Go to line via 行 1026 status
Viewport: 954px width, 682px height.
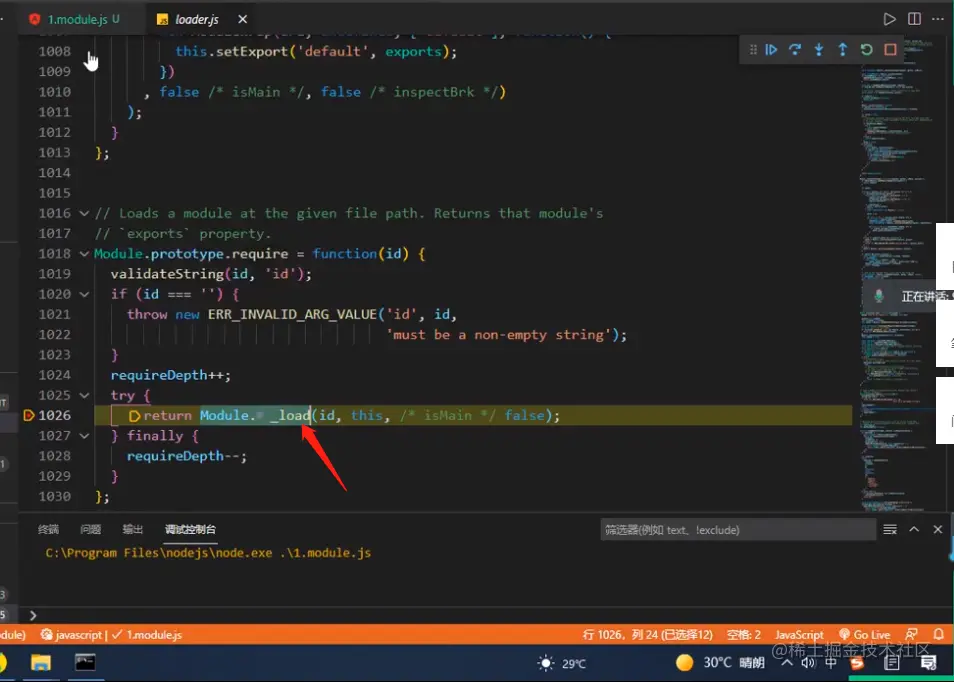click(x=647, y=635)
